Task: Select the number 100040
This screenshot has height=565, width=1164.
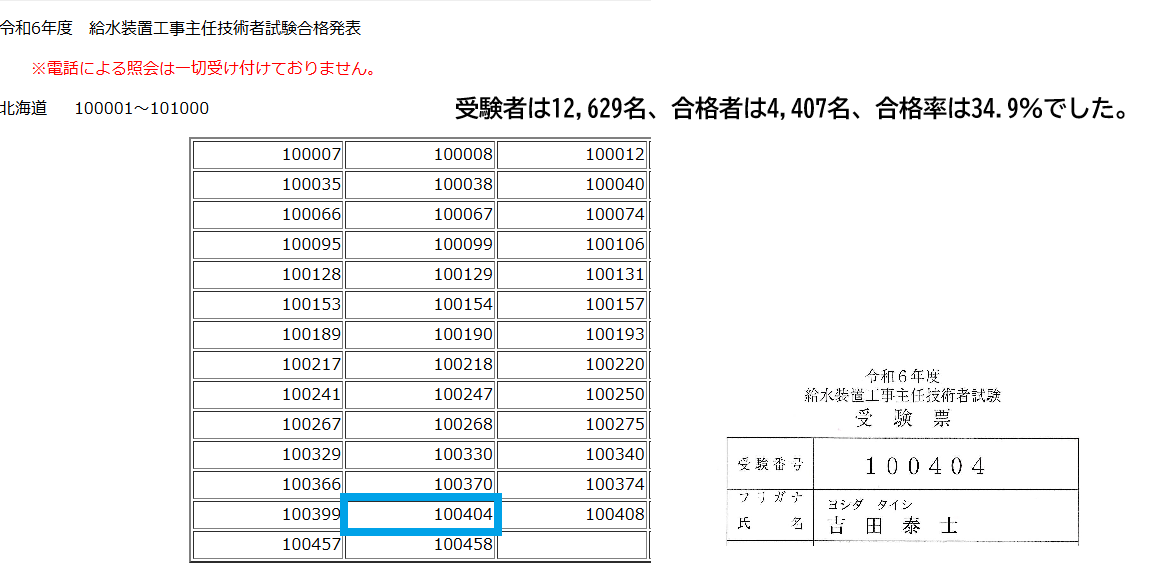Action: click(615, 185)
